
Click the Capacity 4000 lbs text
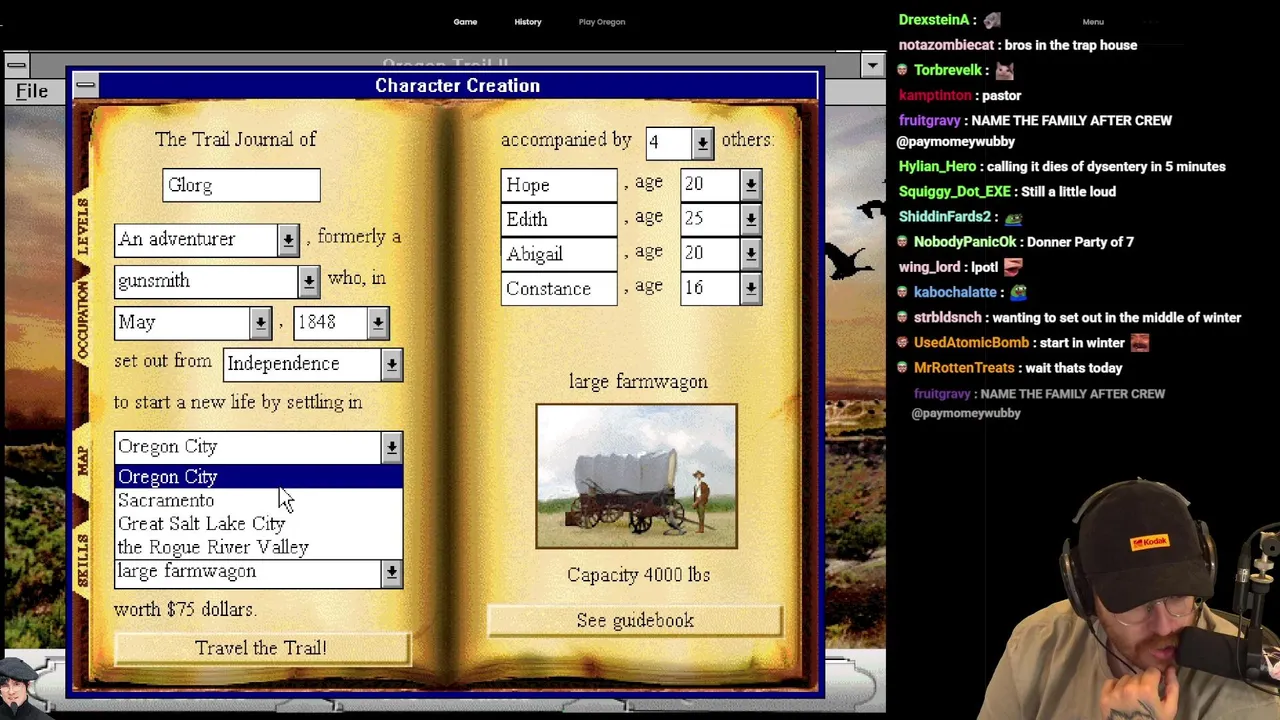(638, 575)
